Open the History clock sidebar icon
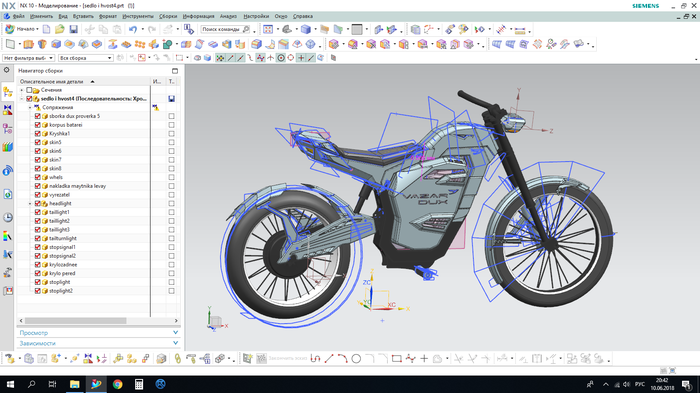The height and width of the screenshot is (393, 700). click(x=8, y=217)
